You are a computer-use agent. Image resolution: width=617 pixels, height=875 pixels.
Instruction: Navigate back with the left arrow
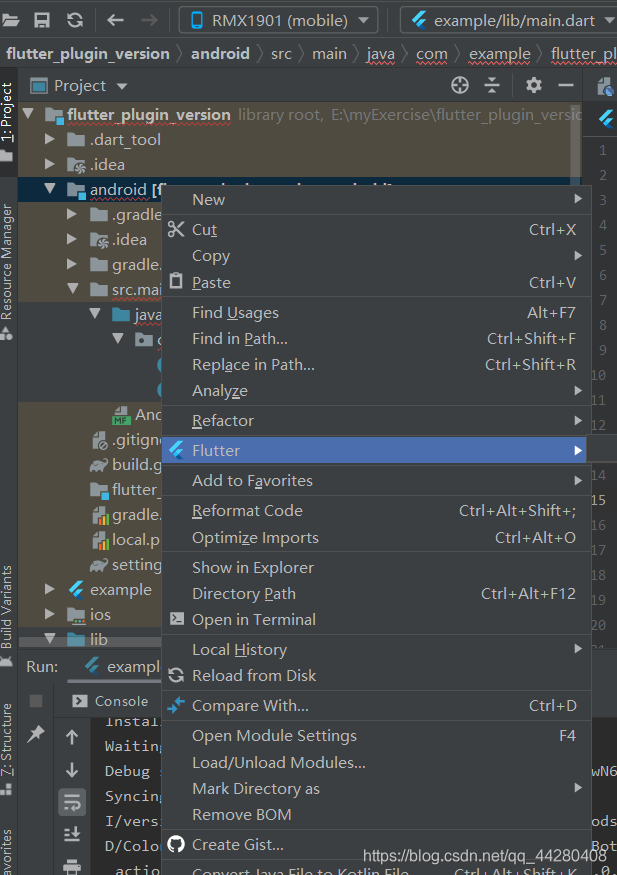[x=115, y=21]
